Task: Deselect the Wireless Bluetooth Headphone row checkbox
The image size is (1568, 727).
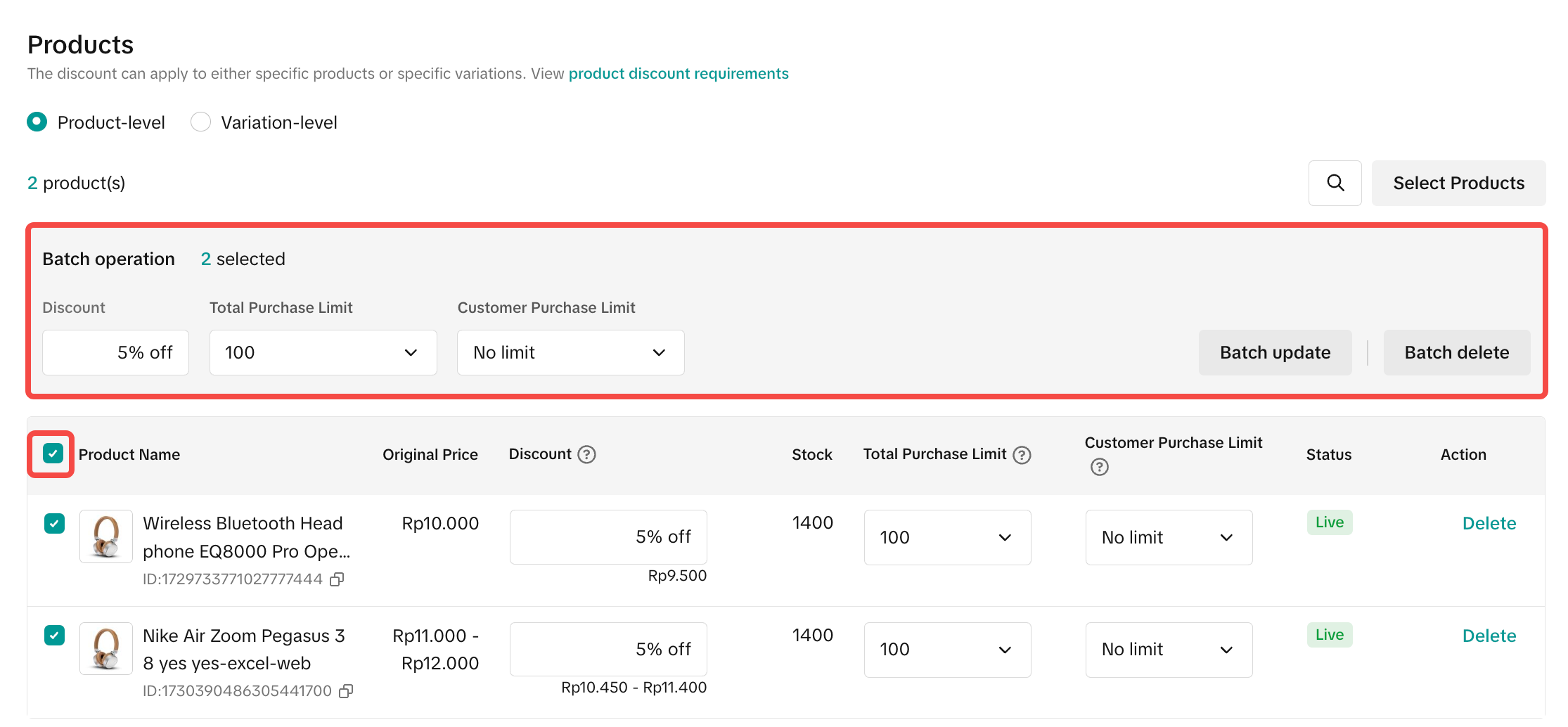Action: (x=54, y=523)
